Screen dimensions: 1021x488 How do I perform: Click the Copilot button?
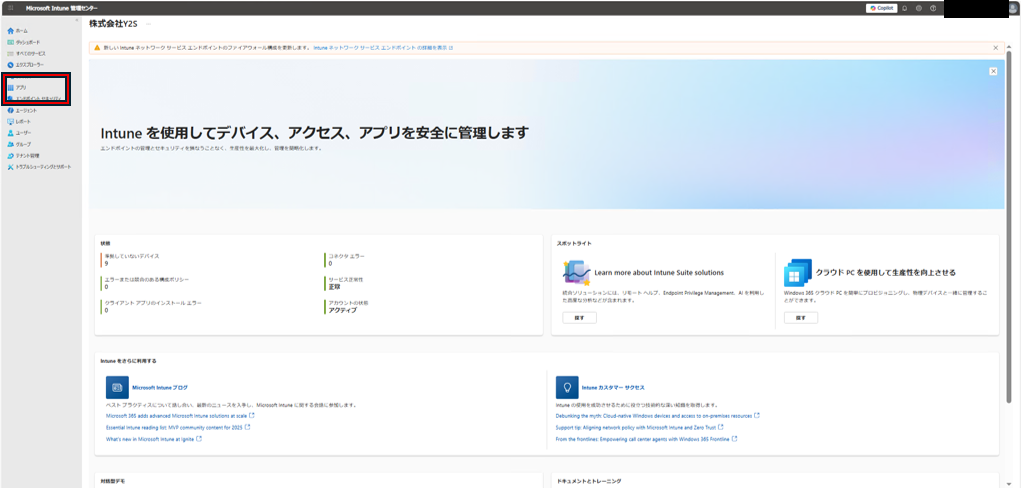coord(881,8)
